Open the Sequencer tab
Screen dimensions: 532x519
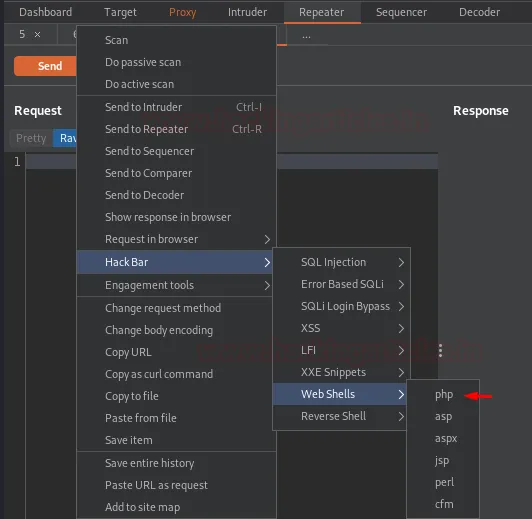(x=401, y=12)
